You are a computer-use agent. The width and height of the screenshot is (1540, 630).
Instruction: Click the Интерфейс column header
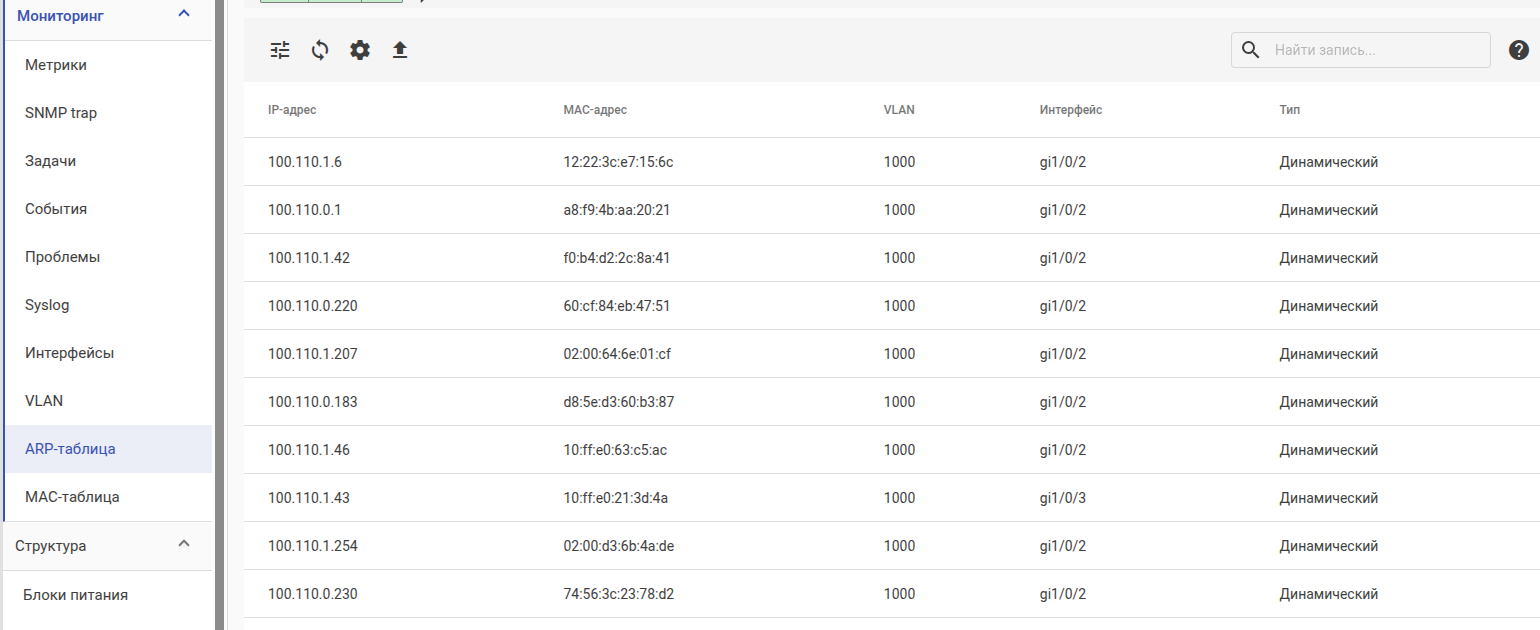click(1070, 110)
